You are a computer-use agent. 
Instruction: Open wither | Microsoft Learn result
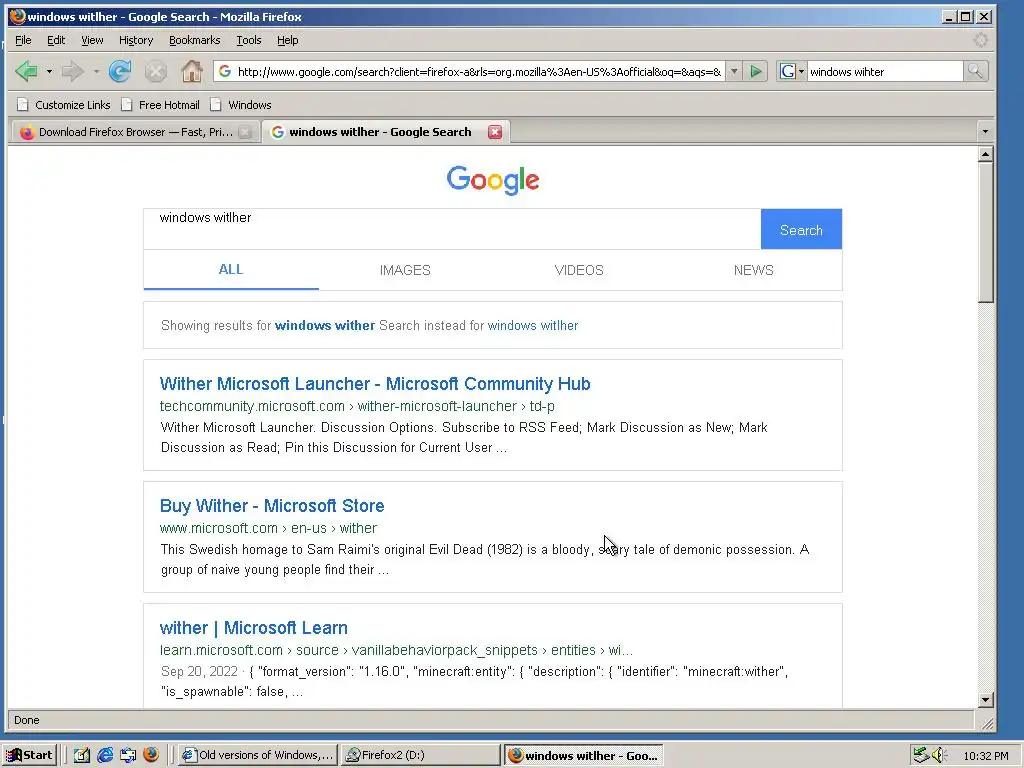click(x=253, y=628)
